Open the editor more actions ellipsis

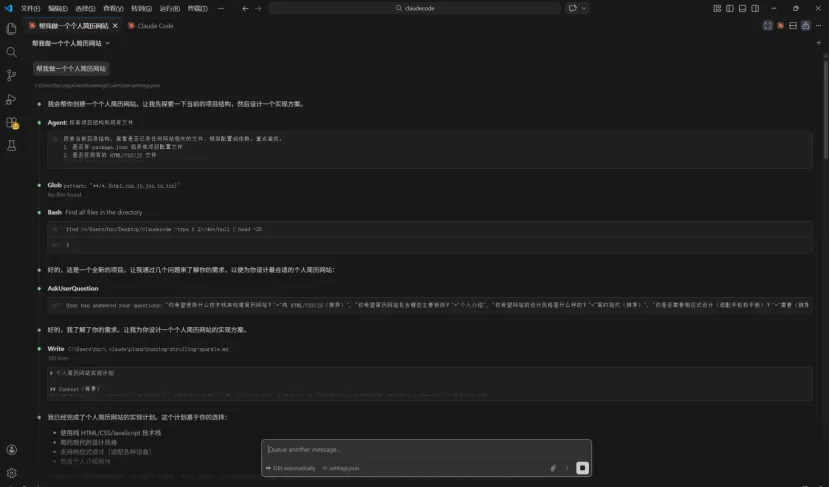tap(818, 25)
